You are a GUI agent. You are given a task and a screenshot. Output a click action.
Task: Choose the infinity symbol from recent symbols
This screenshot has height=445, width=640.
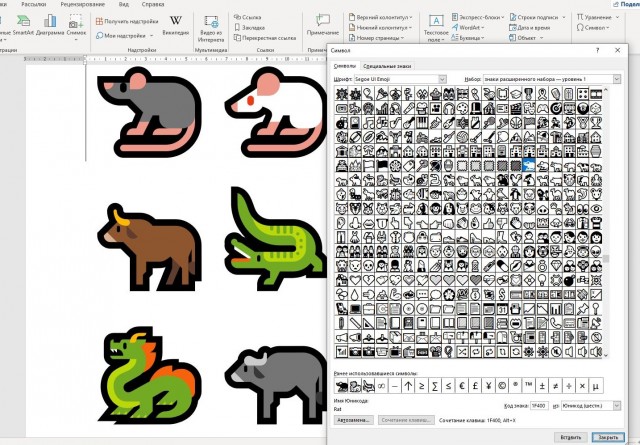[x=381, y=385]
